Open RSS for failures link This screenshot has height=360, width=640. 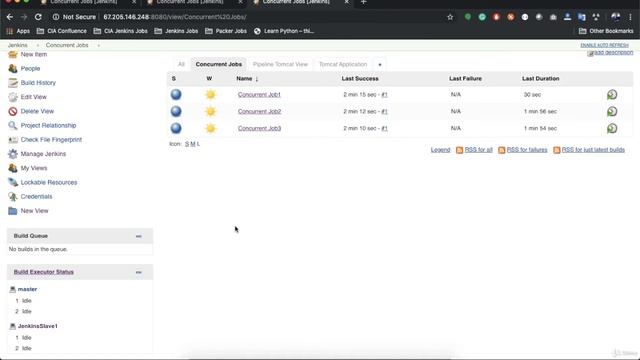tap(527, 150)
